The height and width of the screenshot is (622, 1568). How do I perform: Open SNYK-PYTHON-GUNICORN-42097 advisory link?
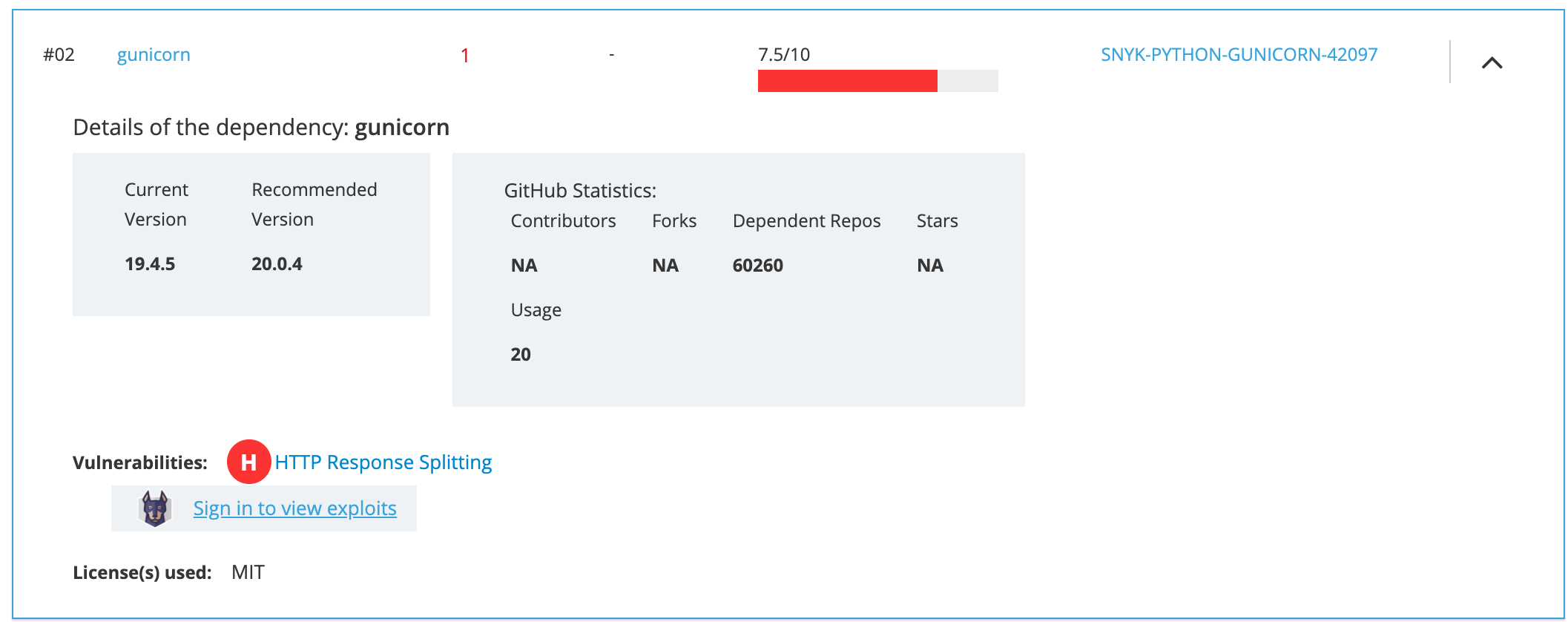1239,54
